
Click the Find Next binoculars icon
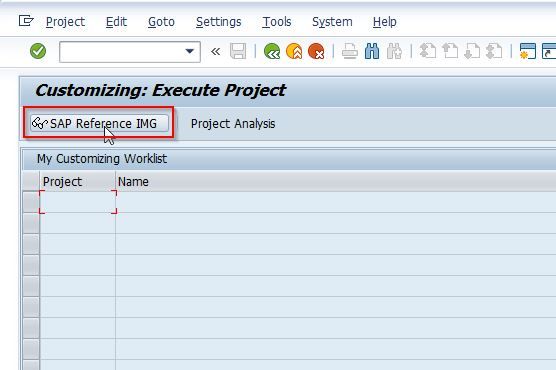tap(394, 51)
